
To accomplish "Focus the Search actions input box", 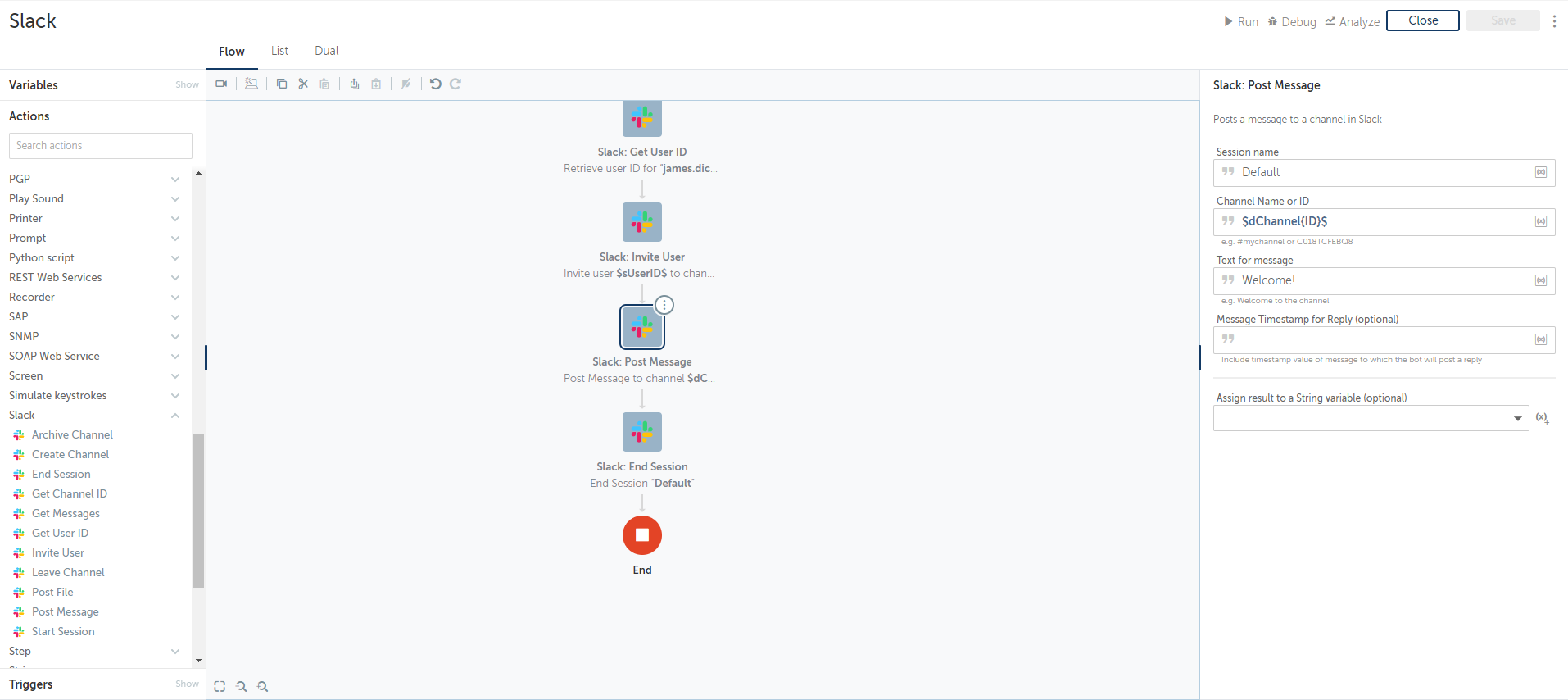I will pyautogui.click(x=101, y=146).
